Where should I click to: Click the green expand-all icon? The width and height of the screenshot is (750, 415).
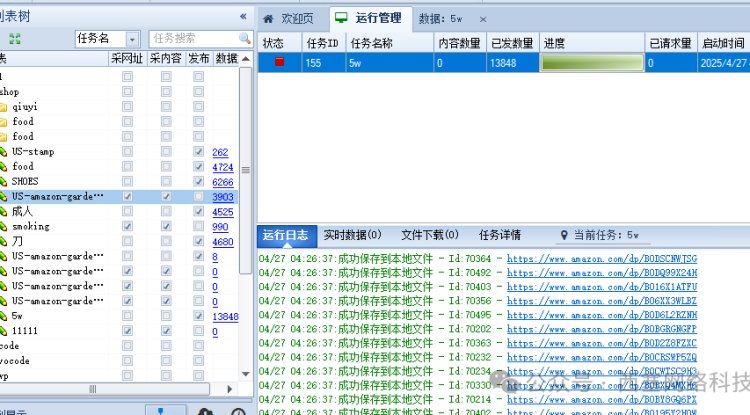tap(14, 38)
